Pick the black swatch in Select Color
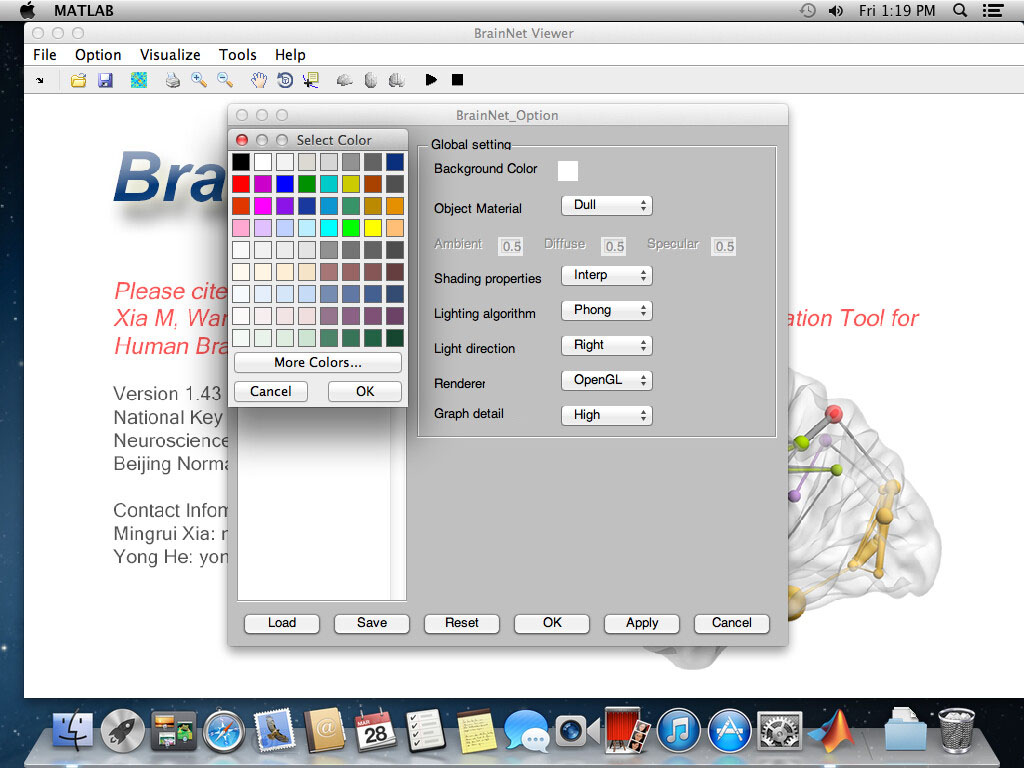 (x=241, y=161)
